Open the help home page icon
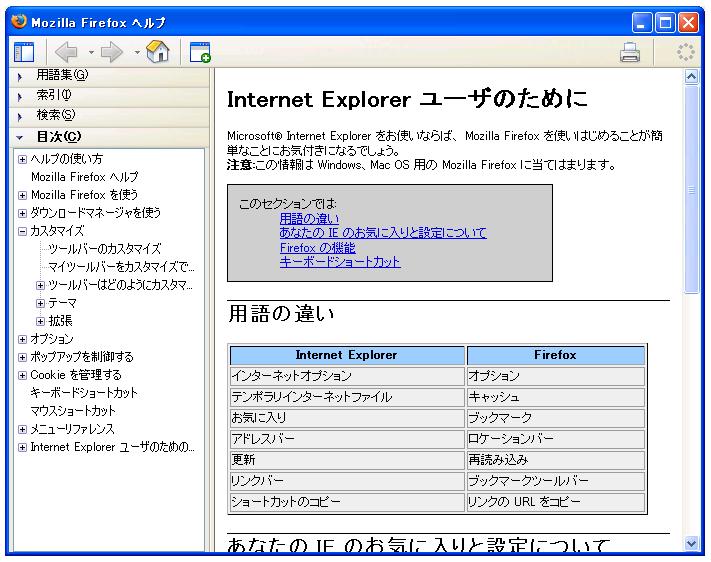The width and height of the screenshot is (711, 562). coord(158,51)
